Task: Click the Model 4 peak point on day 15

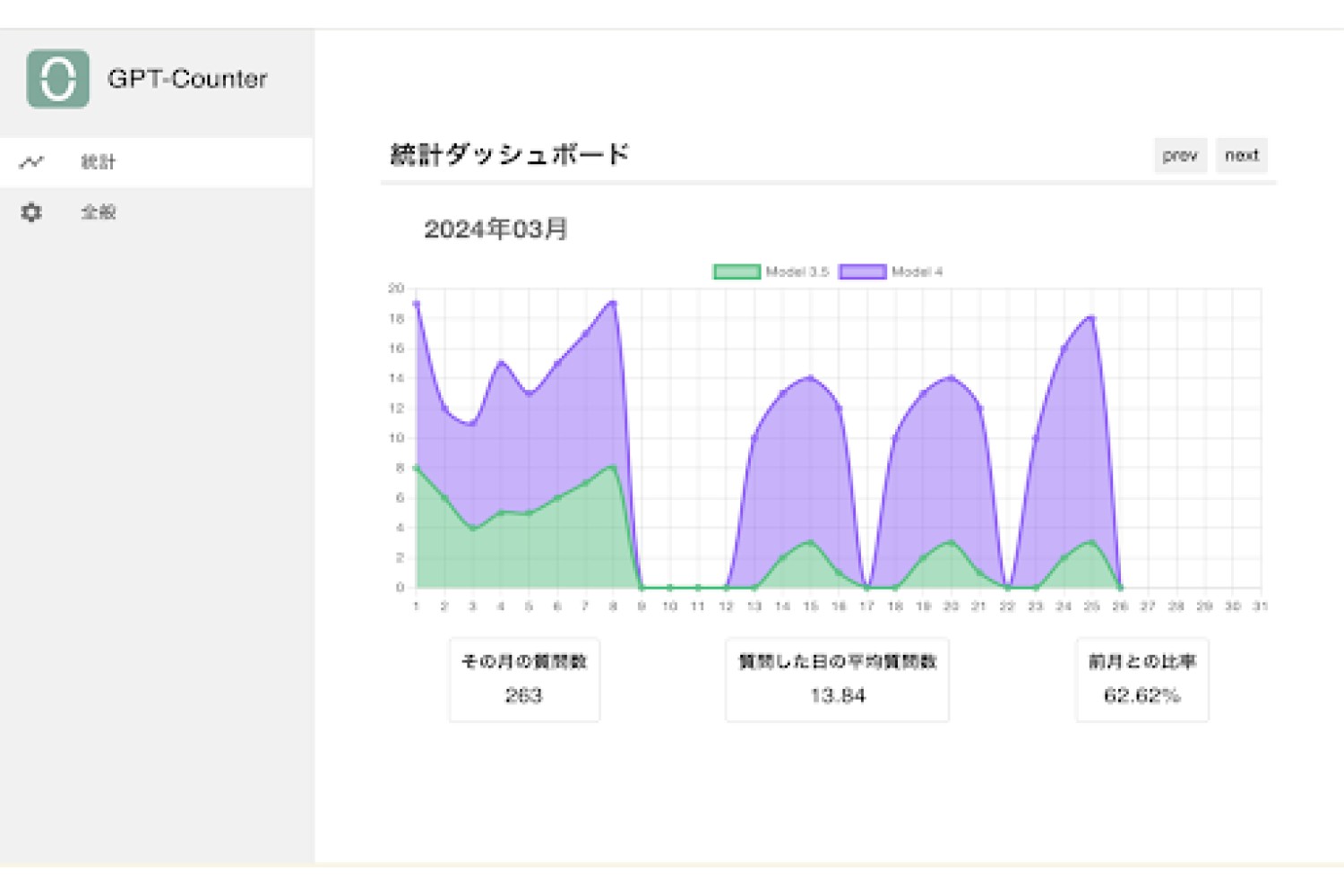Action: click(x=810, y=378)
